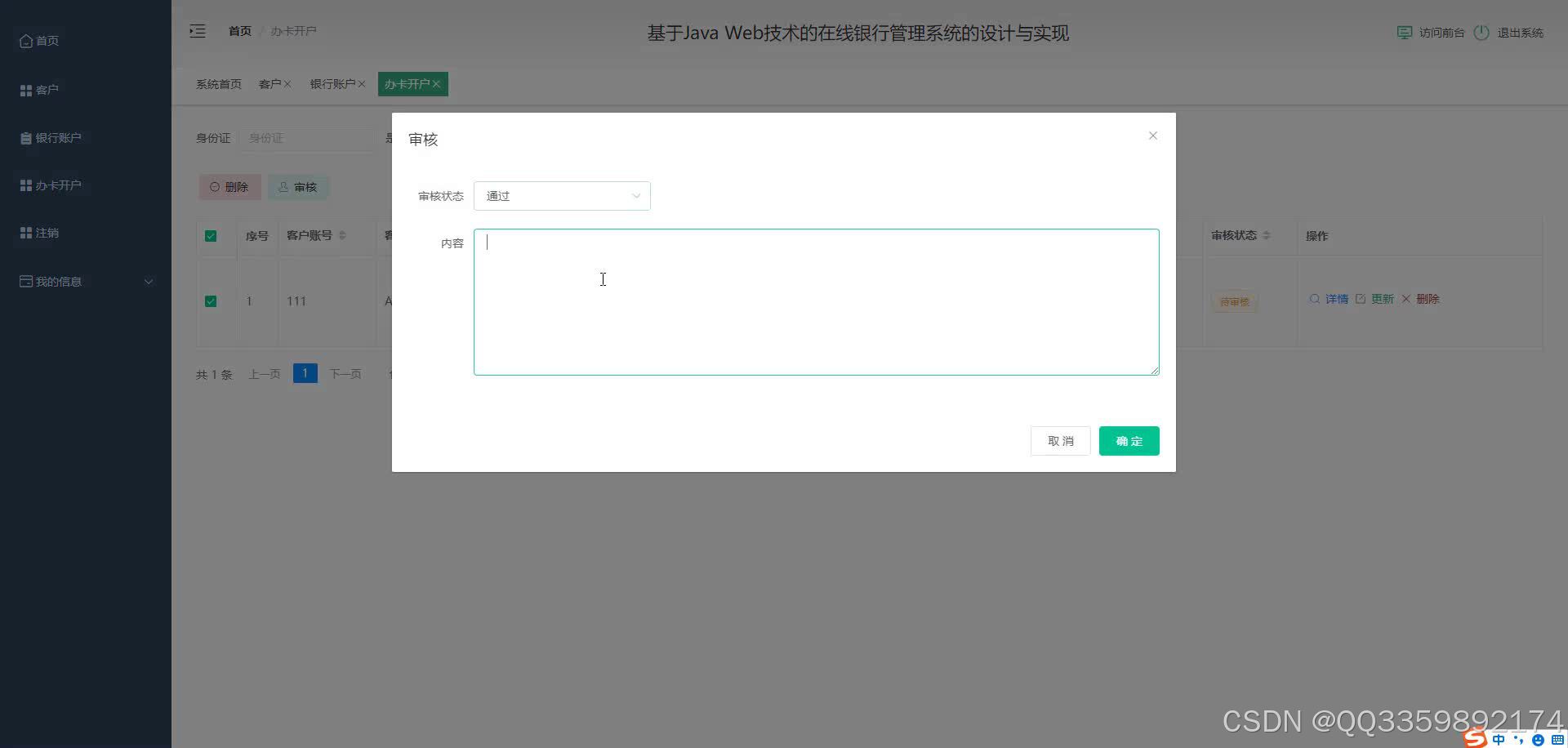Click the monitor icon beside 访问前台

point(1405,33)
